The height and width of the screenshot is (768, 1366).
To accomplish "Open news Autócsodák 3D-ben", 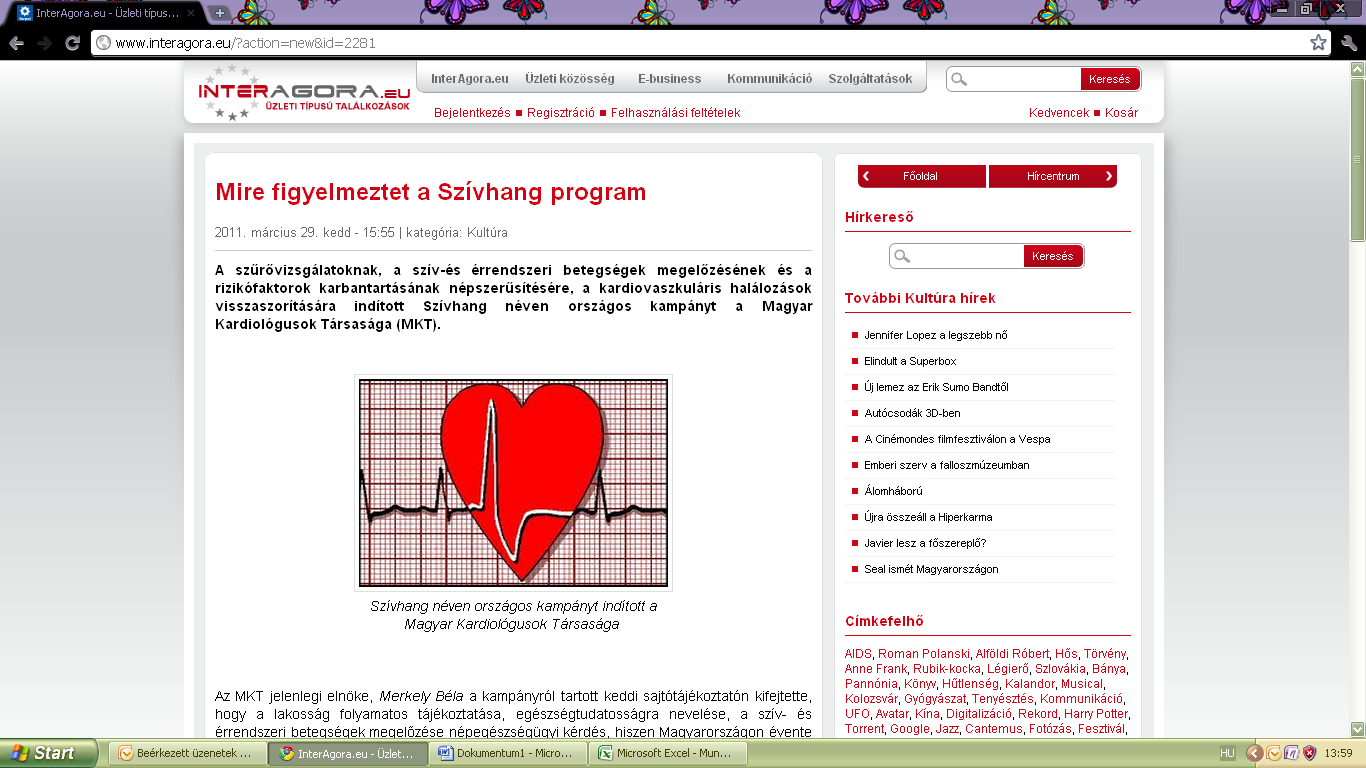I will (x=912, y=413).
